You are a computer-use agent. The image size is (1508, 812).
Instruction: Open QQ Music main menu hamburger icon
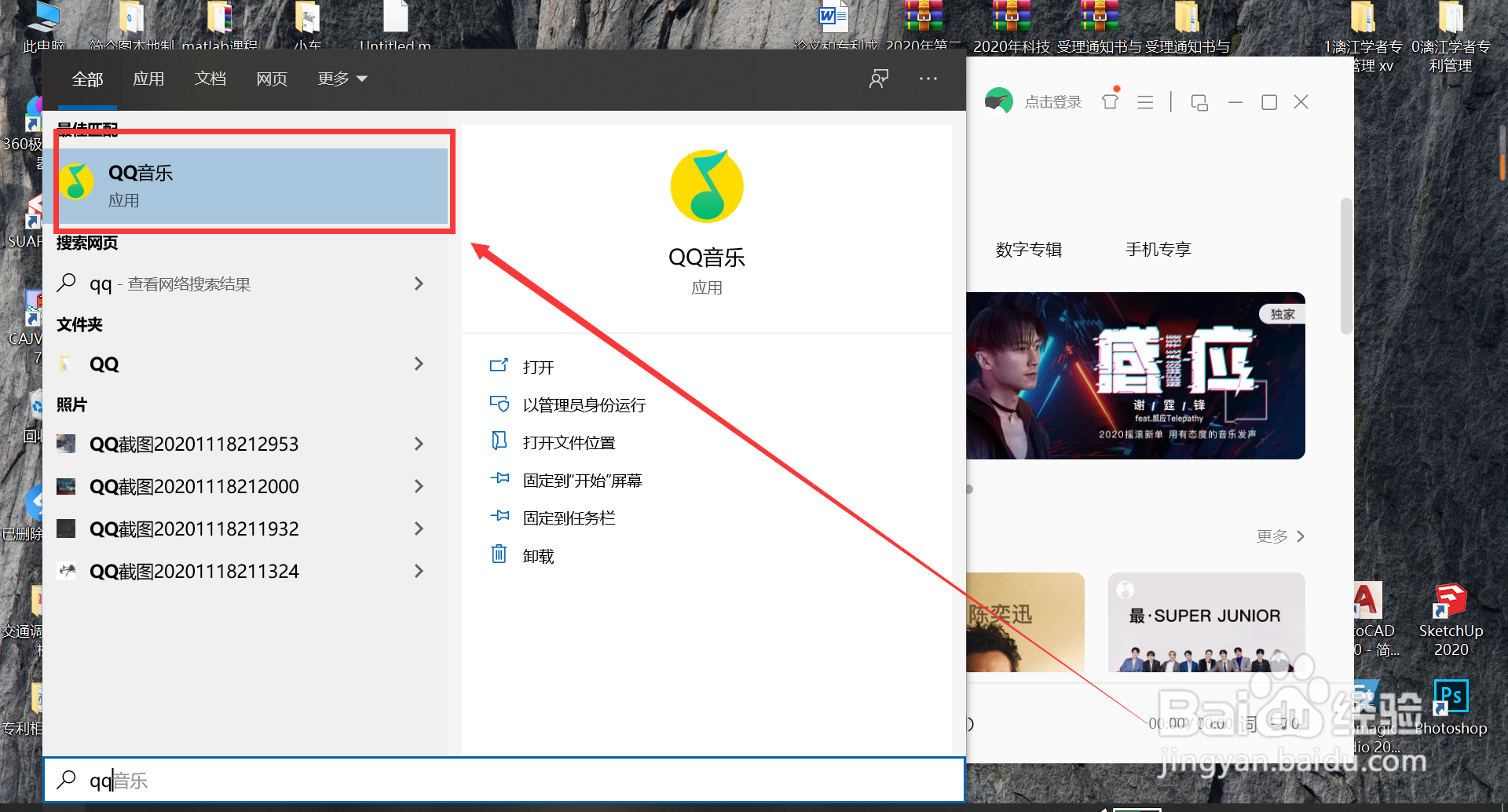(1144, 101)
